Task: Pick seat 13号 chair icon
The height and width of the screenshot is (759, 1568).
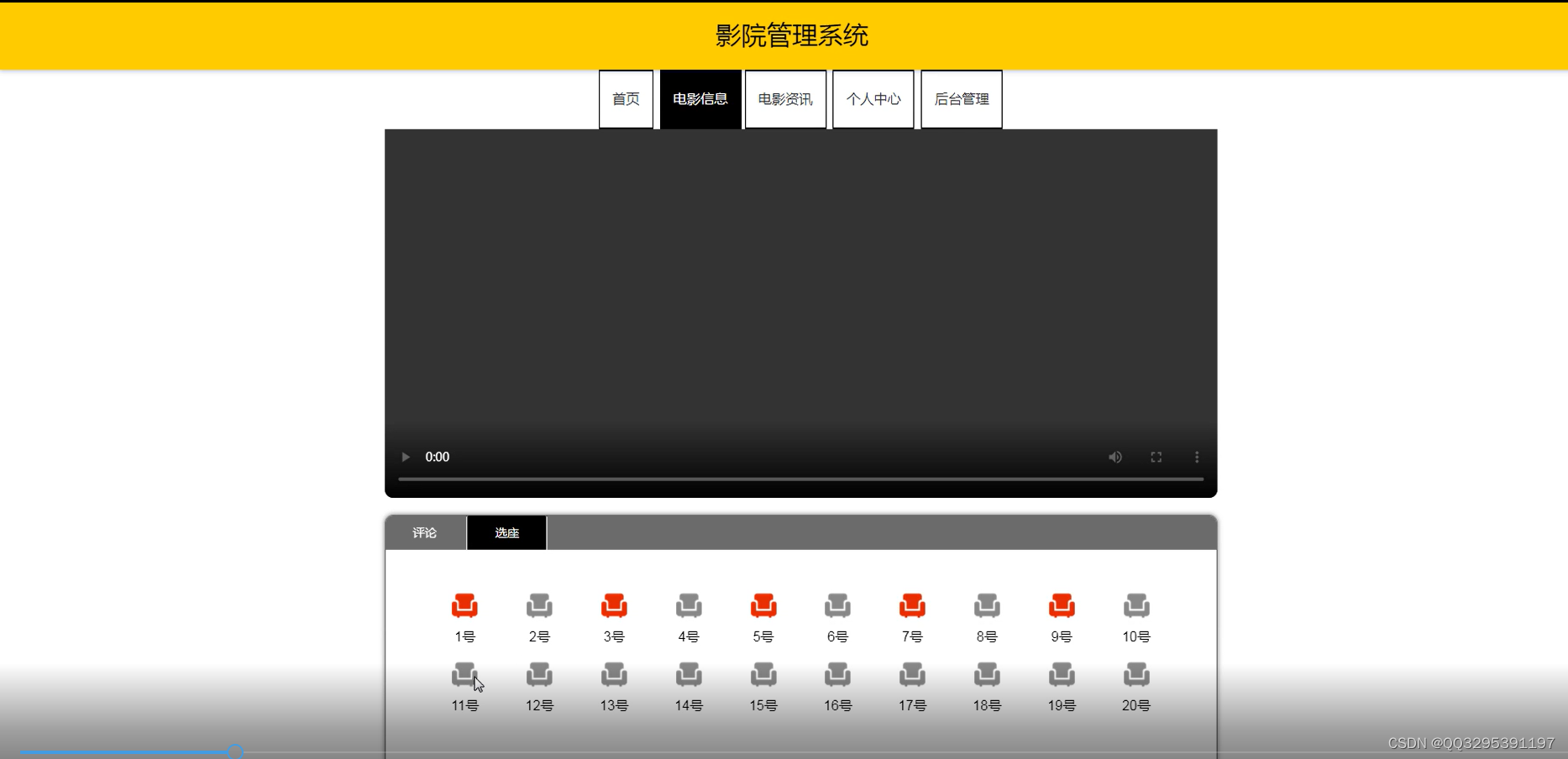Action: click(x=614, y=674)
